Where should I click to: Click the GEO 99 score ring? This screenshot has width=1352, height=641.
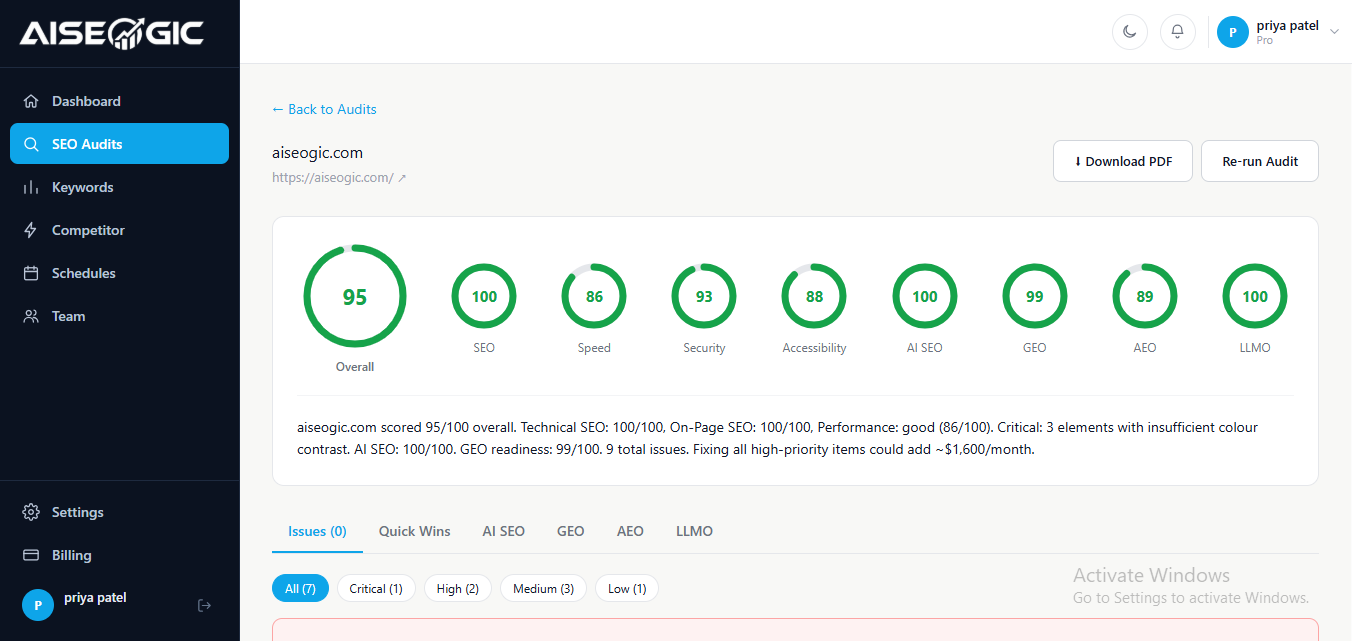1035,296
